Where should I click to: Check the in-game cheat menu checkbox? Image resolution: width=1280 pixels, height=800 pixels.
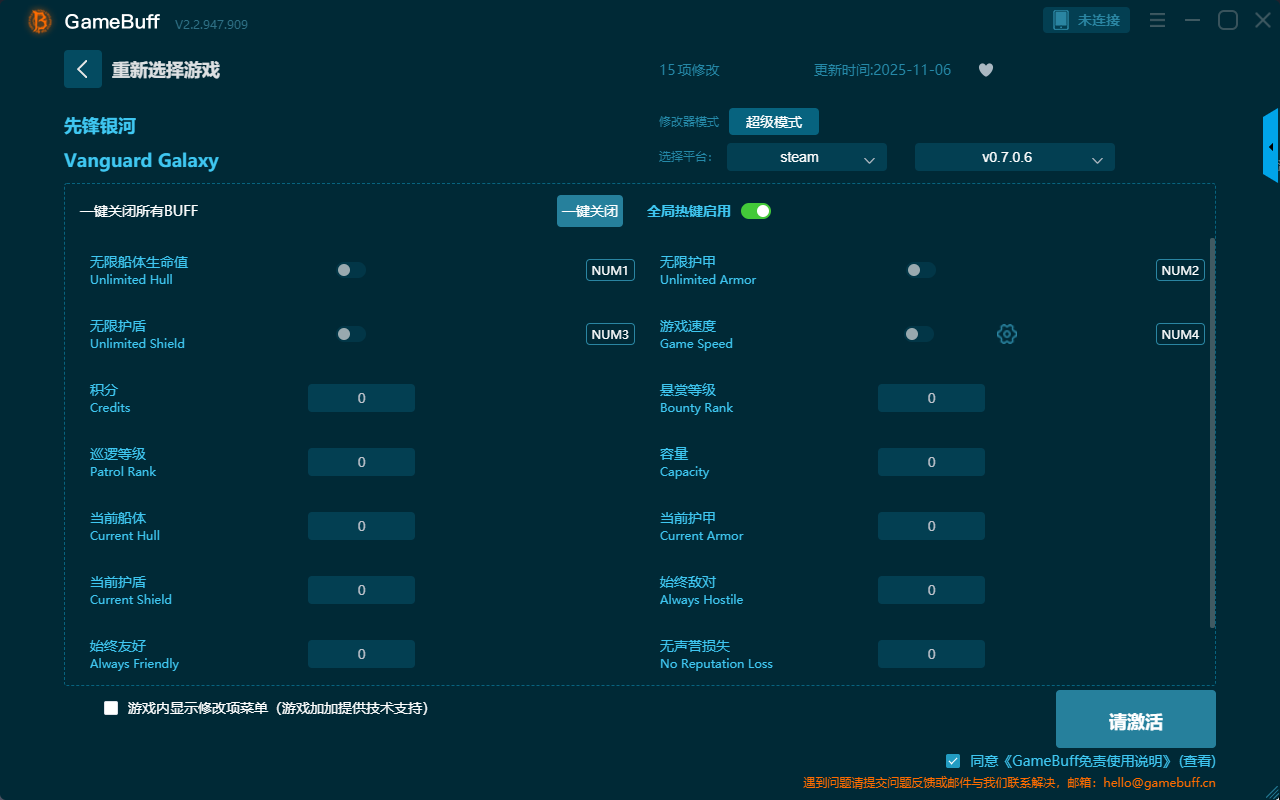(111, 708)
